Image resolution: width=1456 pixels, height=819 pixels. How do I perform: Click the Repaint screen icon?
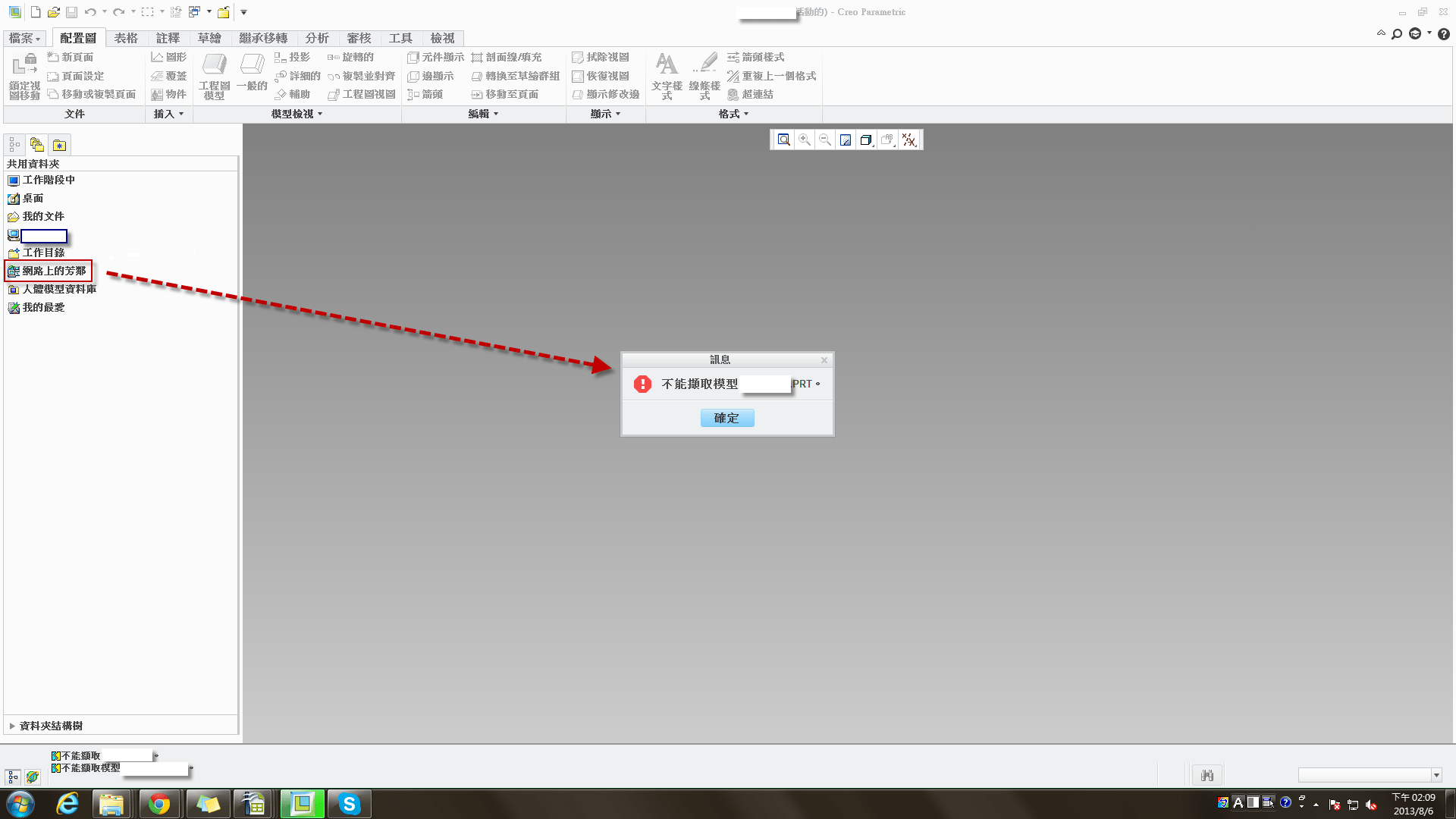click(846, 140)
